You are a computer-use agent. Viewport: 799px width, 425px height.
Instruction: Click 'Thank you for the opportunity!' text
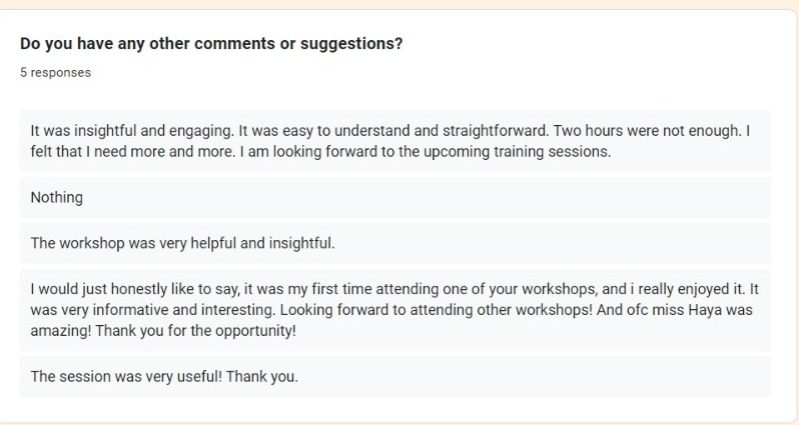(196, 331)
